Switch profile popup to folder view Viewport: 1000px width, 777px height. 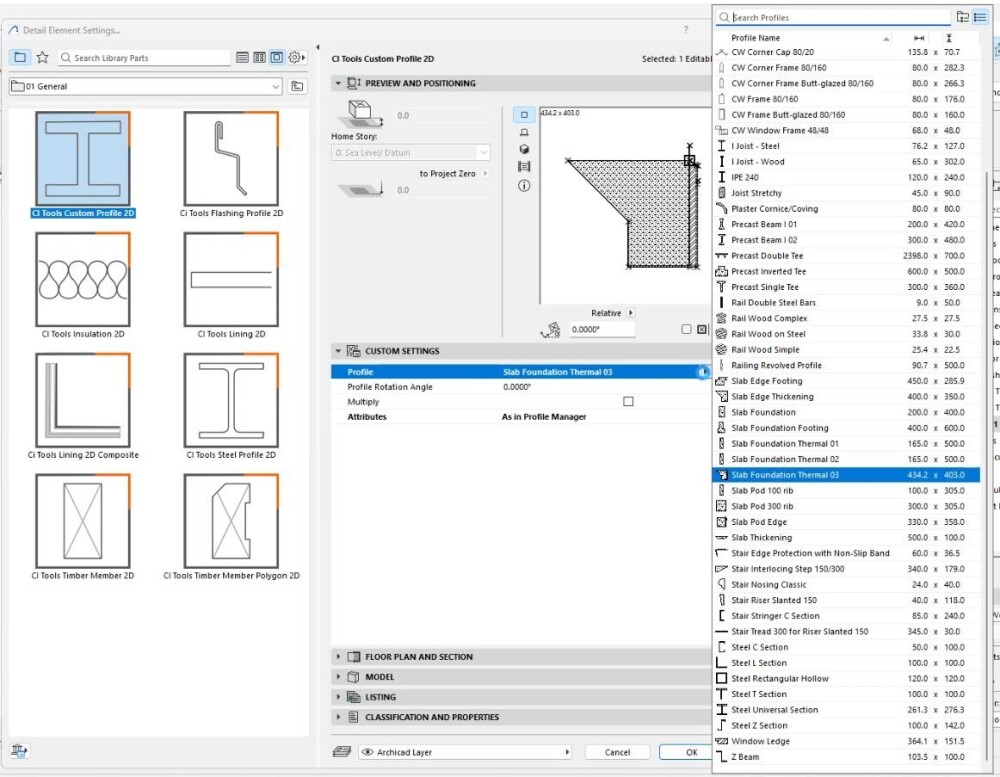pos(962,17)
